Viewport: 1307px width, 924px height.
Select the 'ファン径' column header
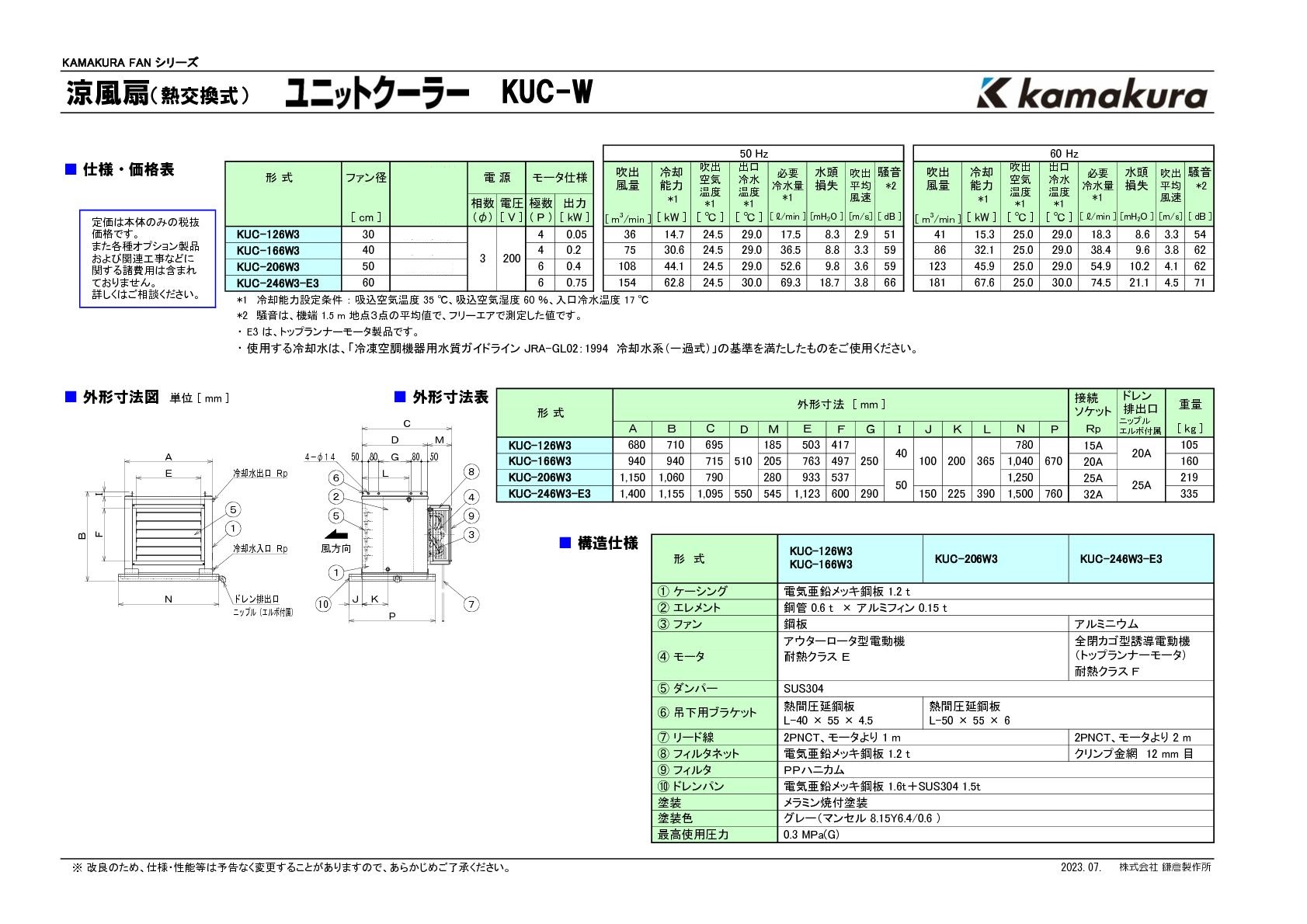365,177
